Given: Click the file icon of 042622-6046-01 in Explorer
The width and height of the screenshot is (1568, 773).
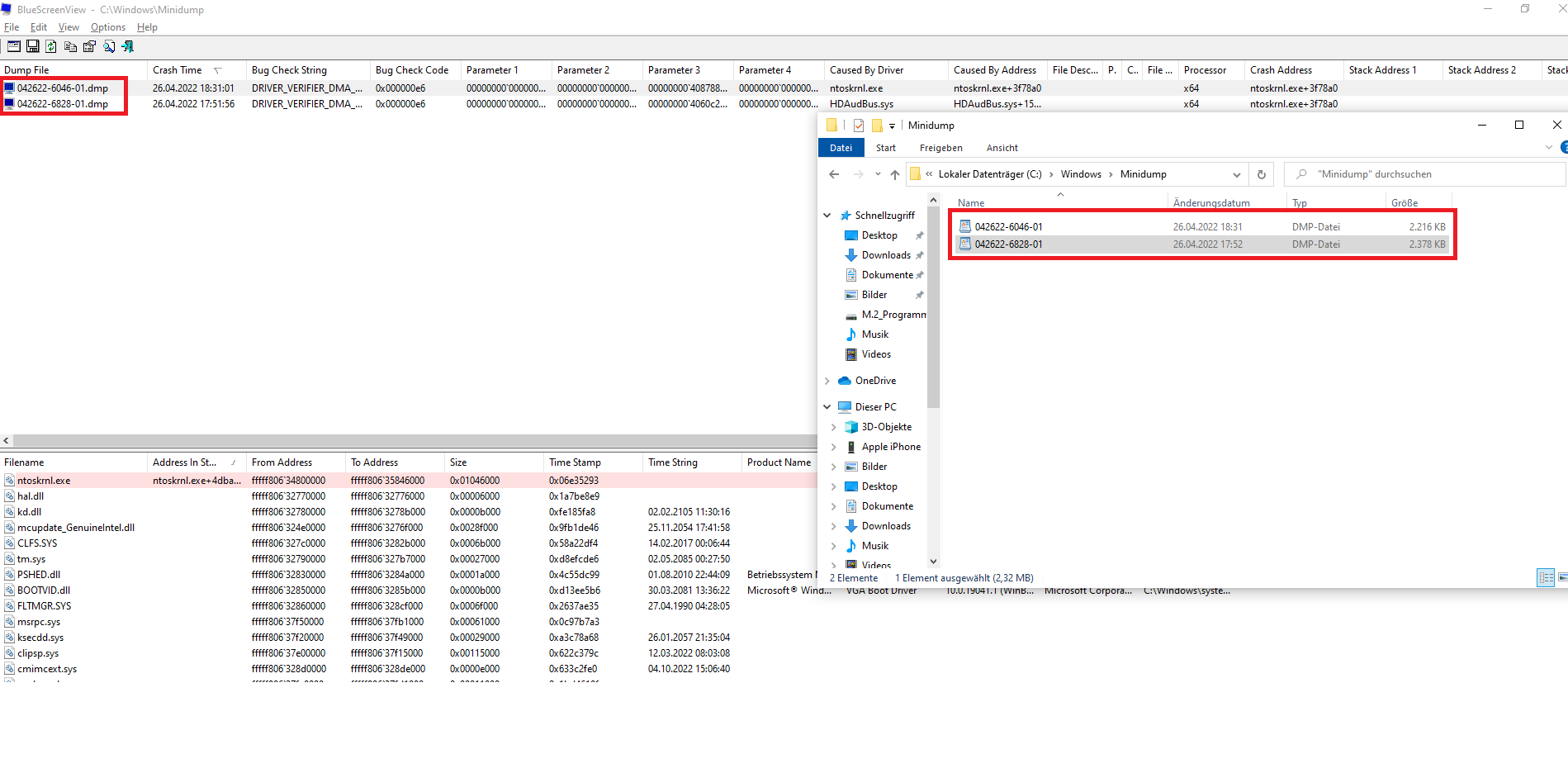Looking at the screenshot, I should pyautogui.click(x=964, y=226).
